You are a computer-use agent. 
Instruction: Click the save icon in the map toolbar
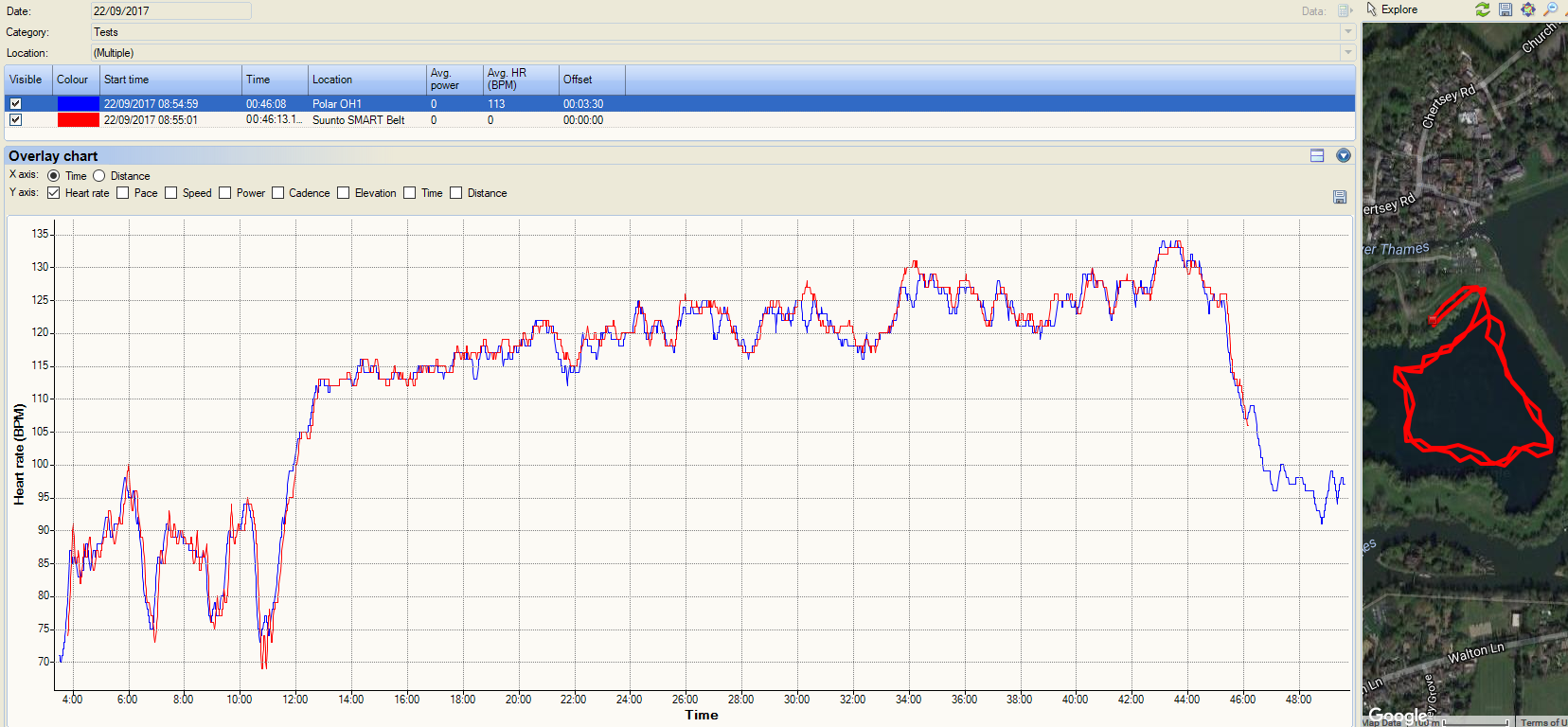[1506, 9]
